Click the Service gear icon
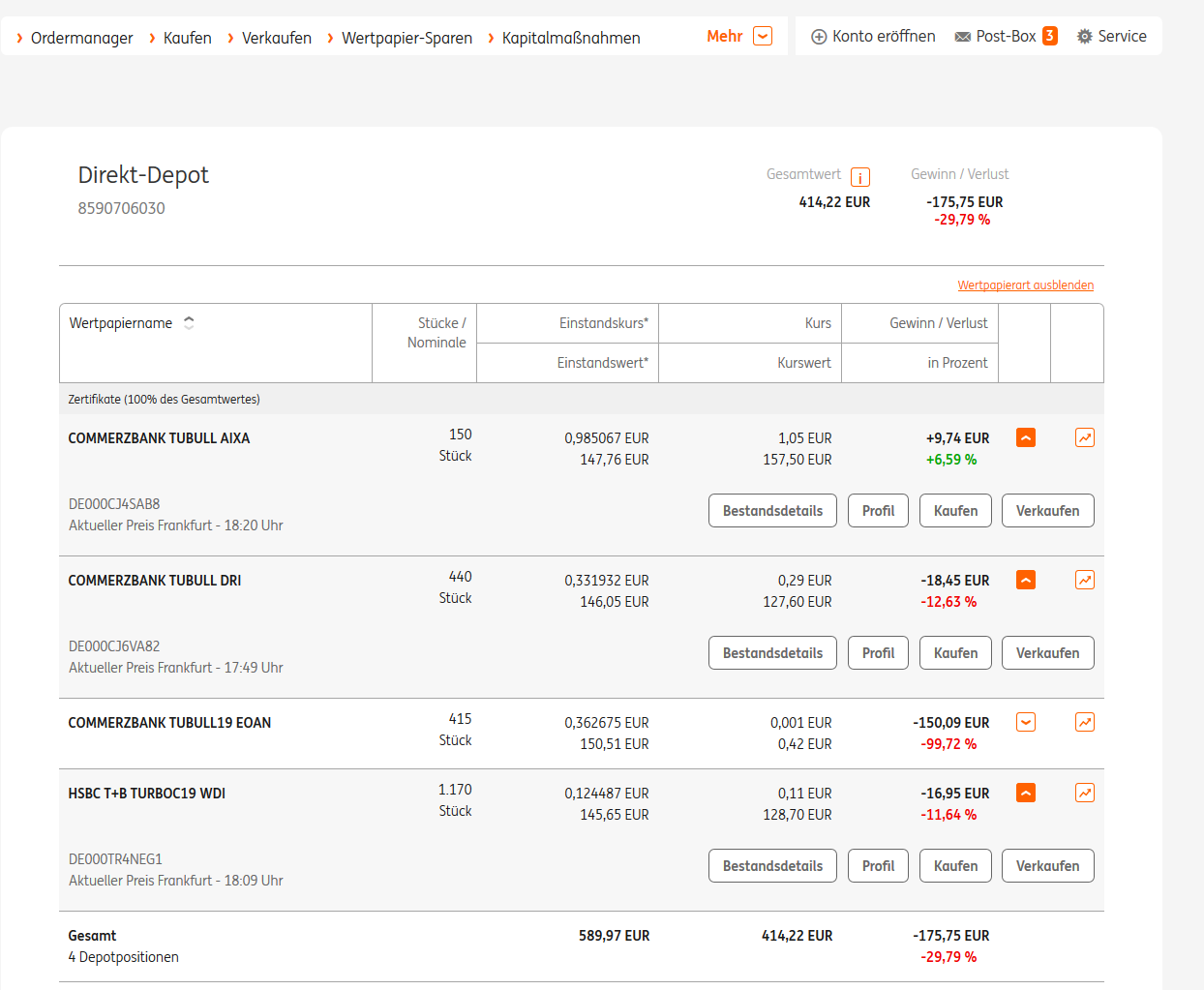 pyautogui.click(x=1084, y=37)
